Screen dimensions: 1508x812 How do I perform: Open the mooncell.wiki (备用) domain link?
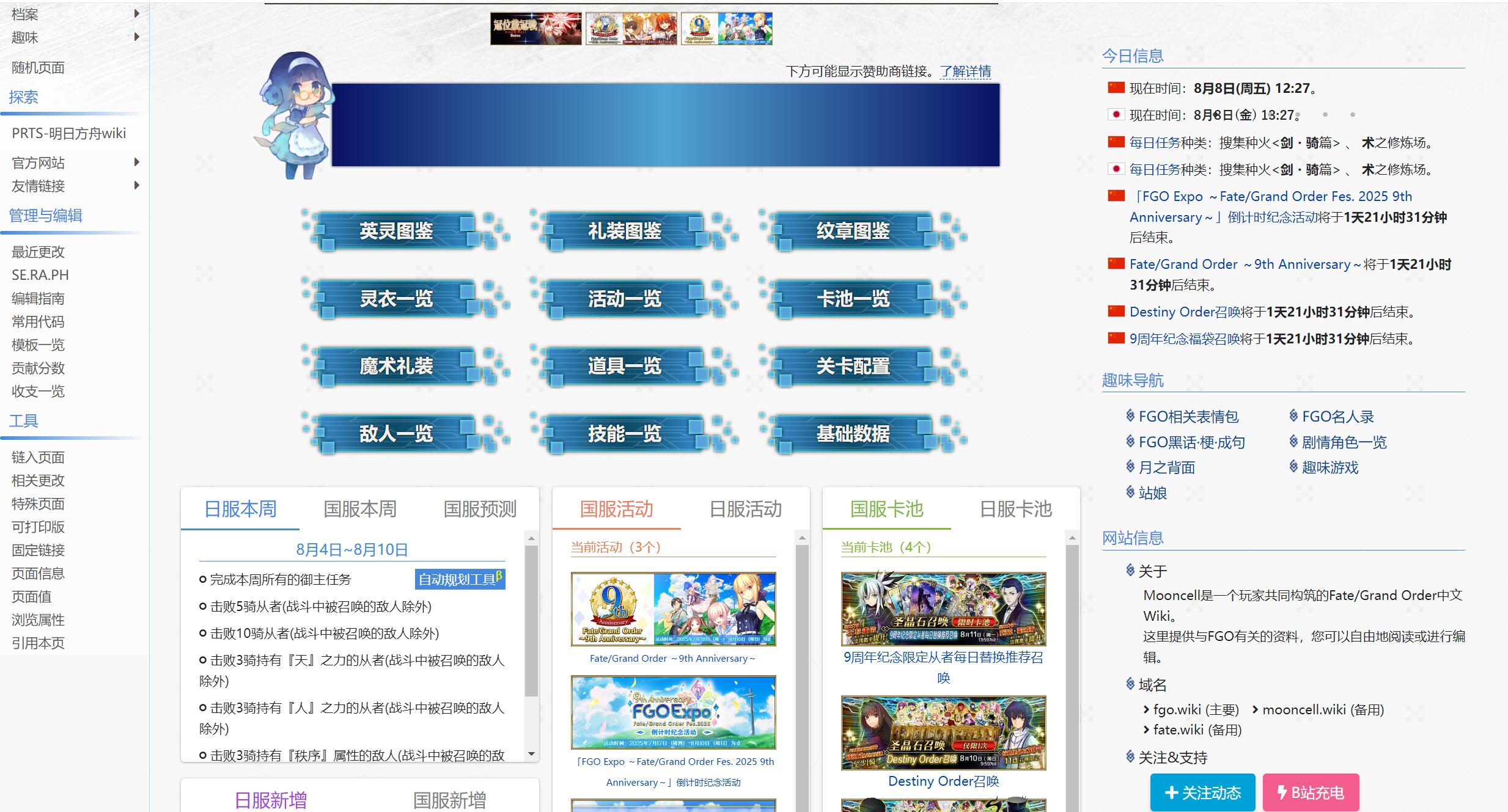[x=1323, y=709]
